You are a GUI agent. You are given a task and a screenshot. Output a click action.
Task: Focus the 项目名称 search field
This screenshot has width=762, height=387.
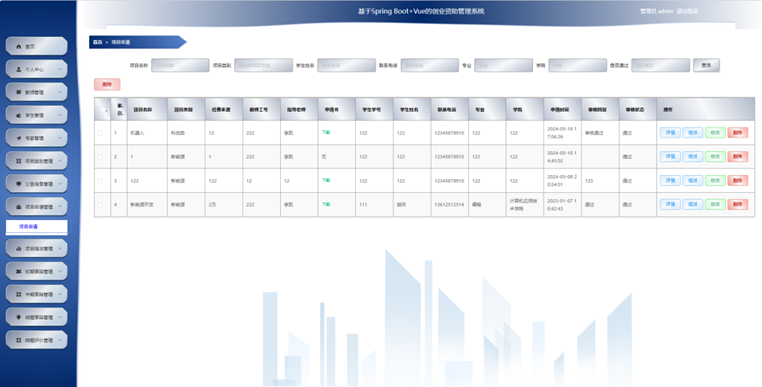coord(180,65)
